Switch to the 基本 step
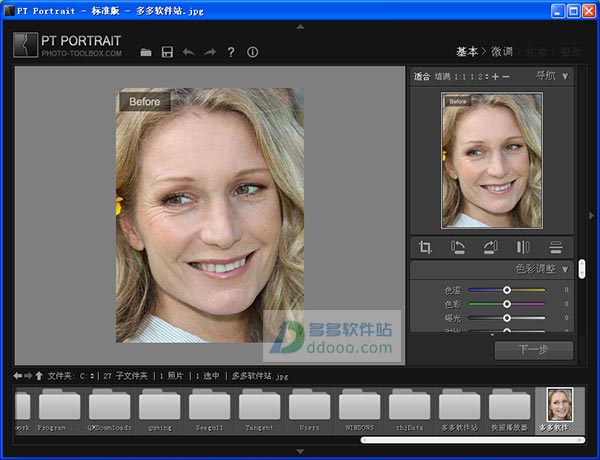Screen dimensions: 600x460 click(467, 51)
